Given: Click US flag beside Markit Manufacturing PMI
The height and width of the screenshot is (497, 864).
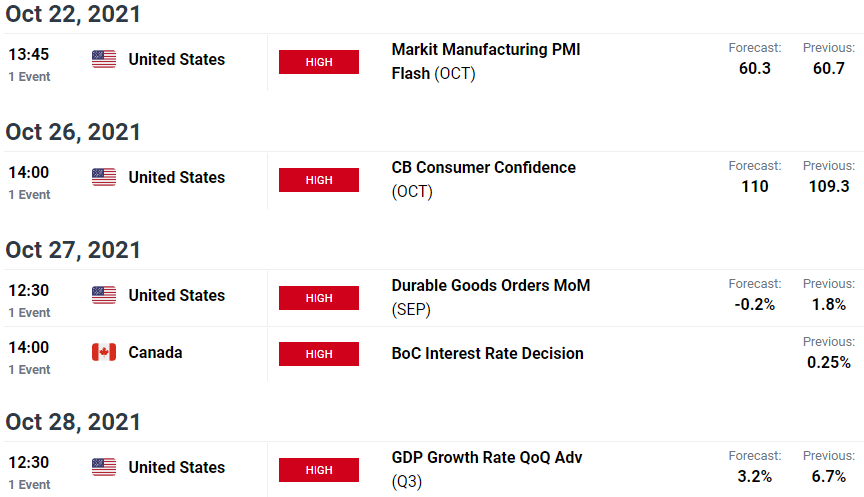Looking at the screenshot, I should pyautogui.click(x=104, y=59).
